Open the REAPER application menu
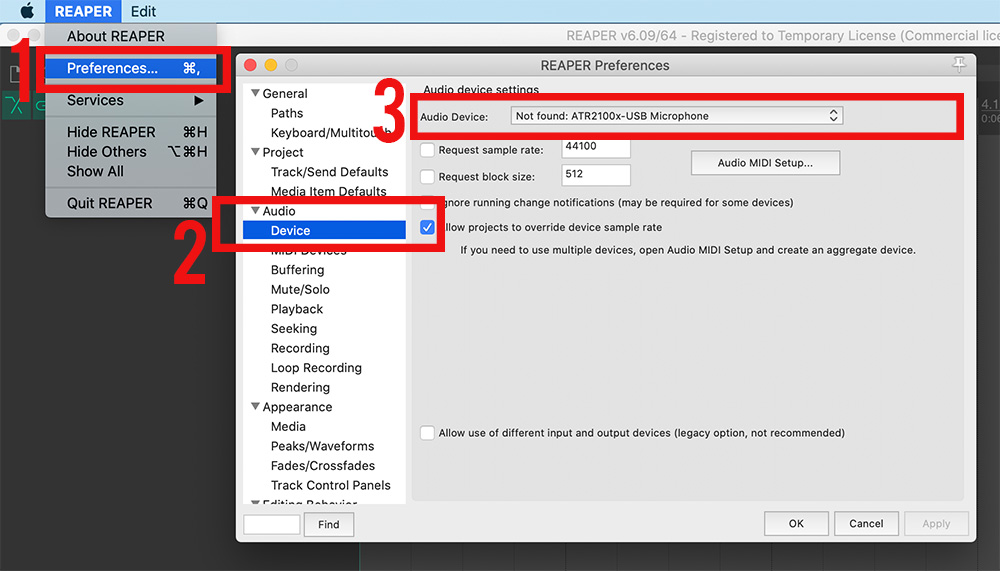Image resolution: width=1000 pixels, height=571 pixels. pyautogui.click(x=83, y=11)
